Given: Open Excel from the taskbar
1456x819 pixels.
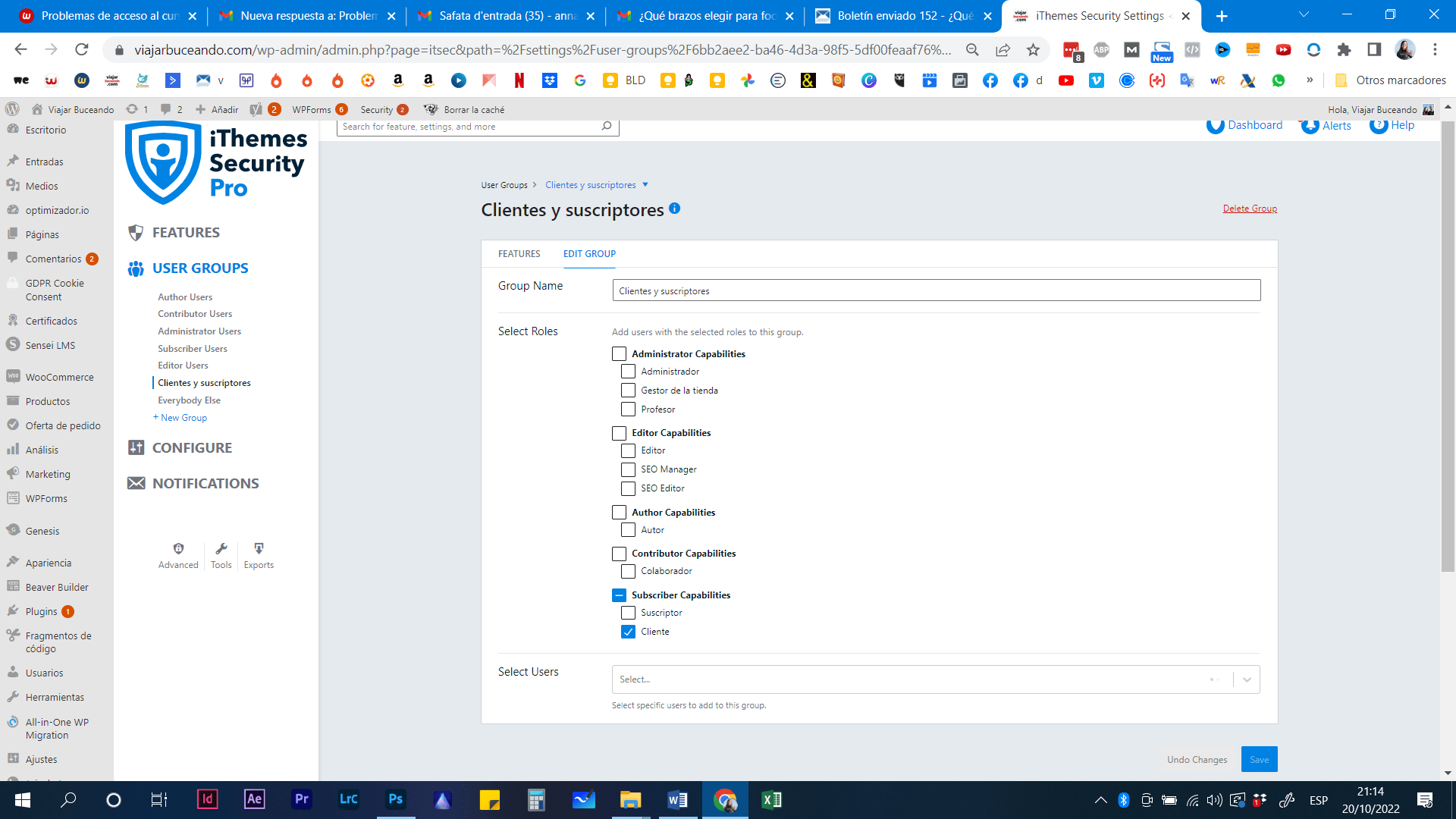Looking at the screenshot, I should [771, 799].
